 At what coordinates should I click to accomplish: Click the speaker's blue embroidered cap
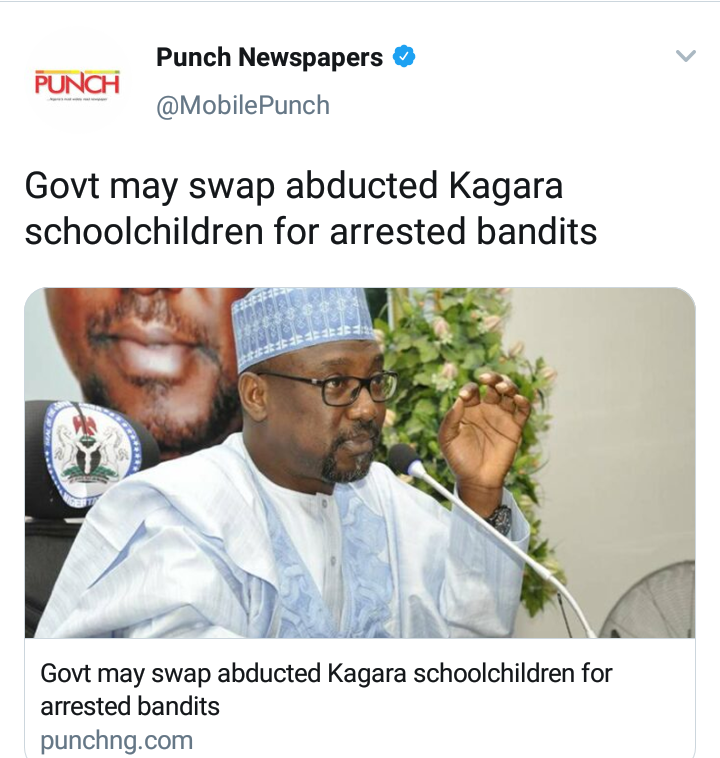(301, 325)
